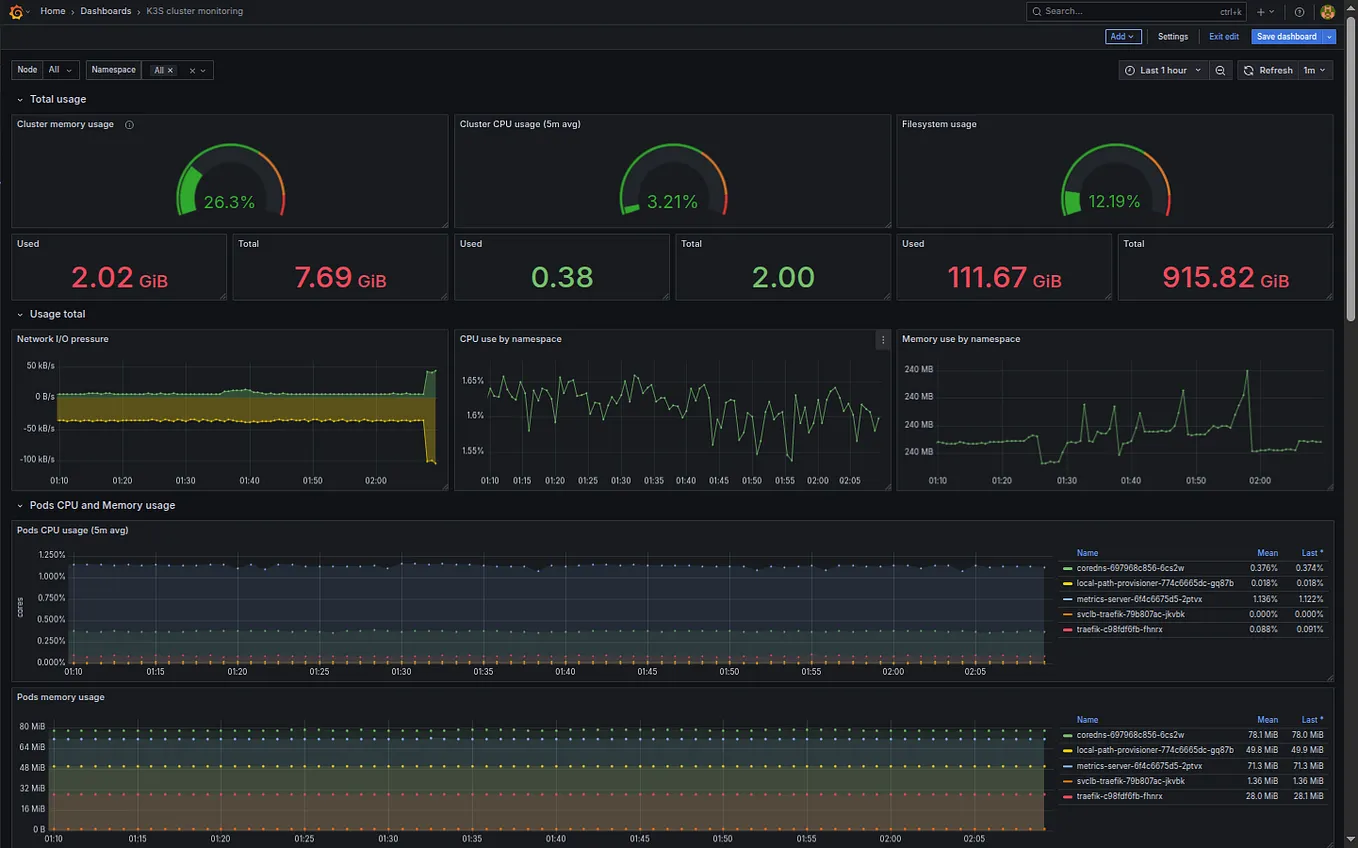Click the Refresh icon to reload data
Screen dimensions: 1358x848
tap(1247, 70)
